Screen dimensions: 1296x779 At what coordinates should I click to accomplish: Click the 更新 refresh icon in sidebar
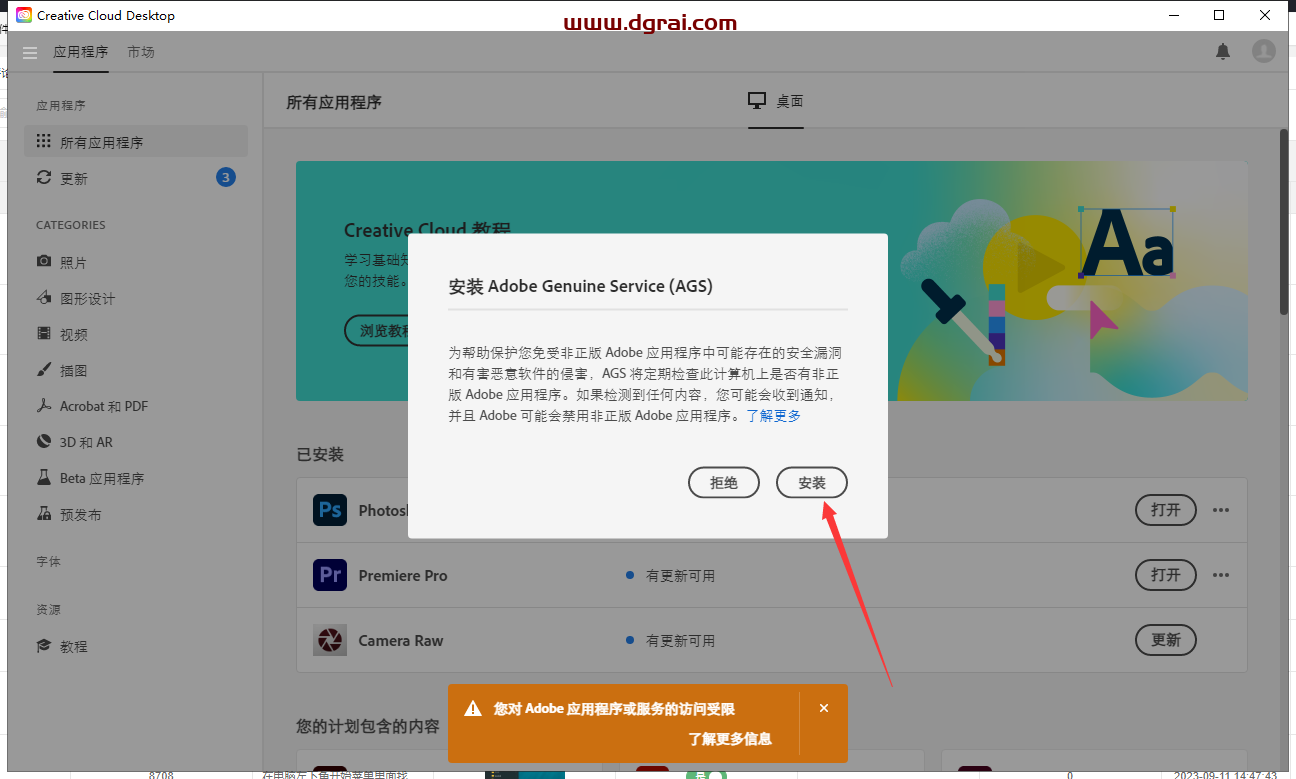click(x=43, y=178)
